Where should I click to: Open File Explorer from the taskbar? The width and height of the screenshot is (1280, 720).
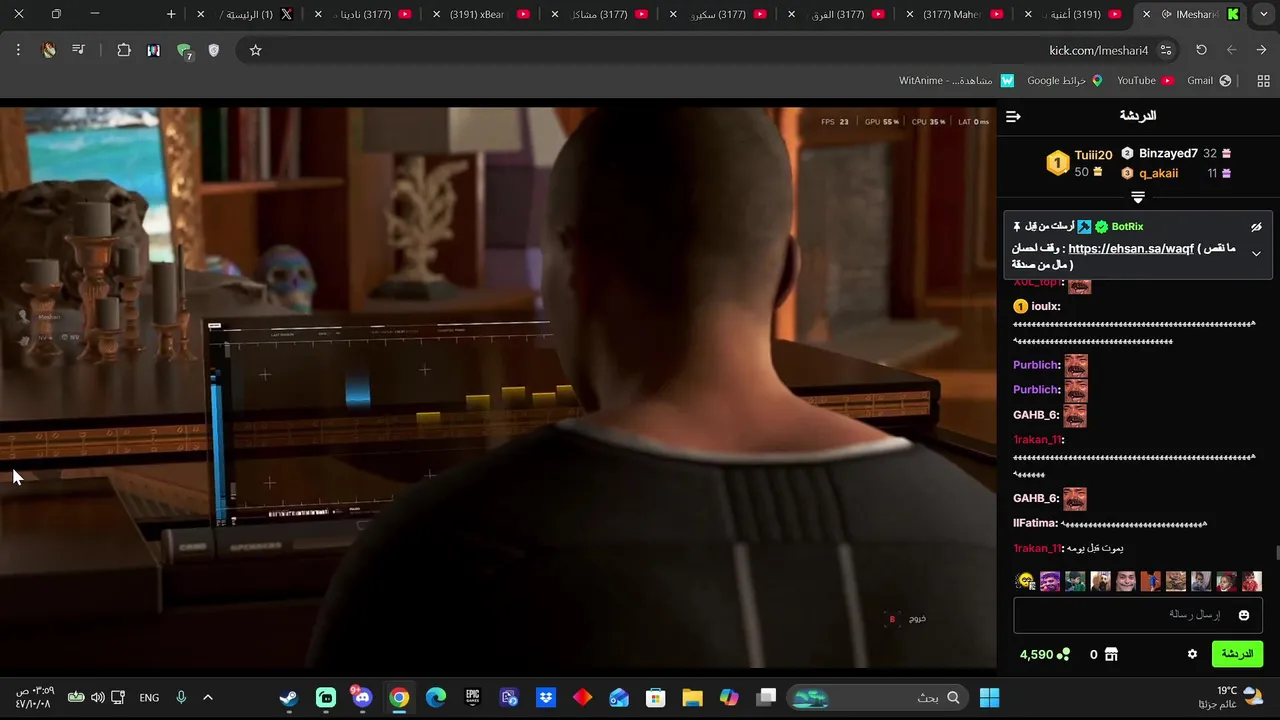pos(692,697)
